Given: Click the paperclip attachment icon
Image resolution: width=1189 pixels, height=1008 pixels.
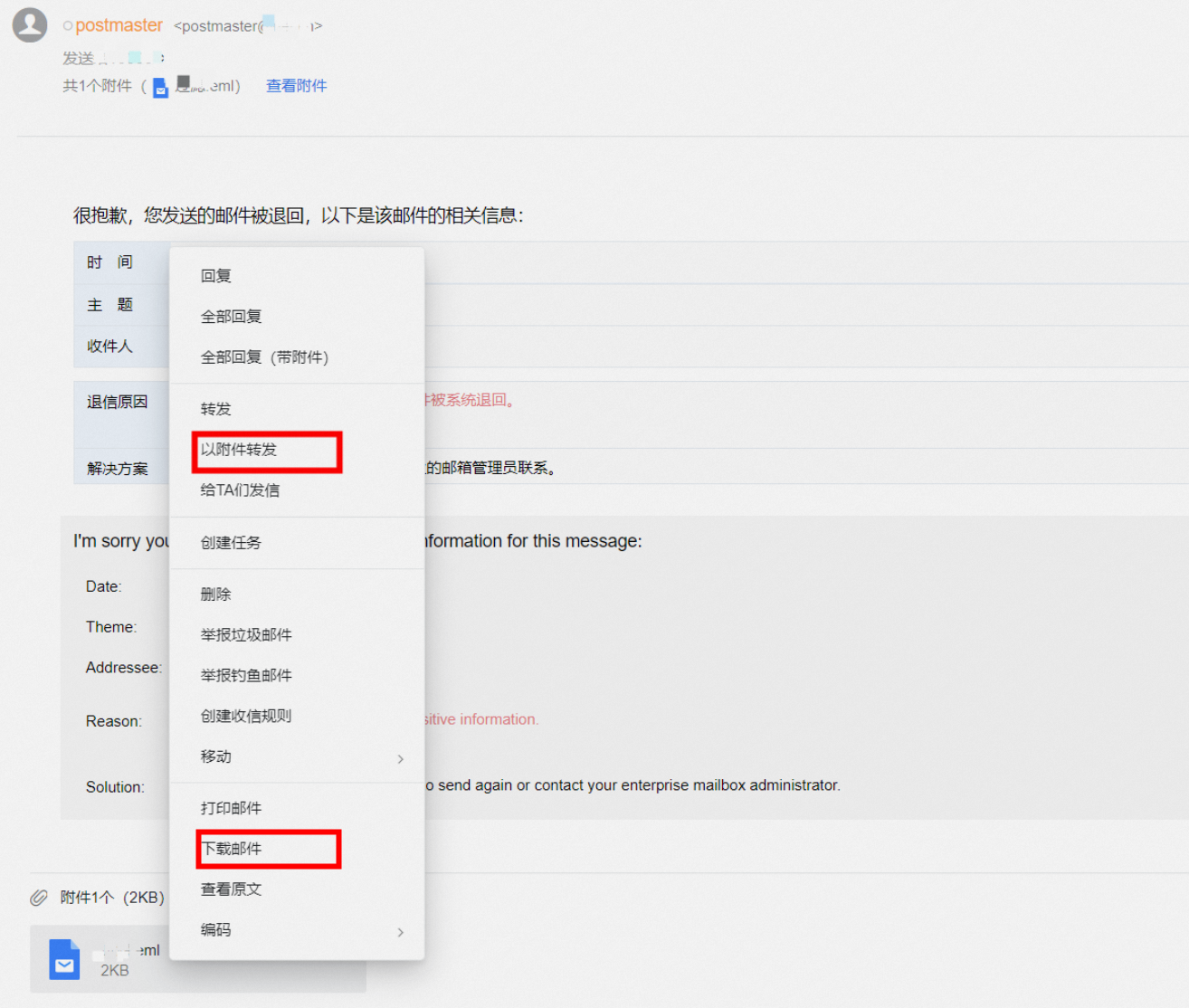Looking at the screenshot, I should pos(38,898).
